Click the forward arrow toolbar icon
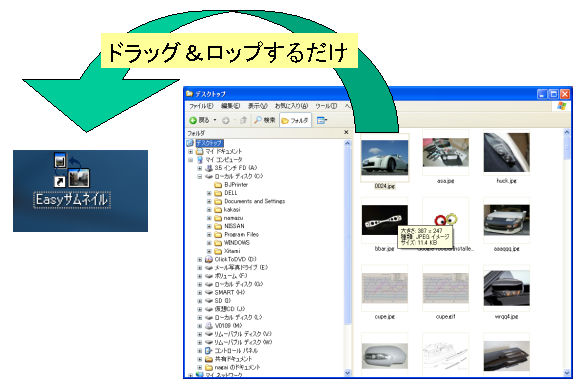This screenshot has width=581, height=384. coord(226,120)
